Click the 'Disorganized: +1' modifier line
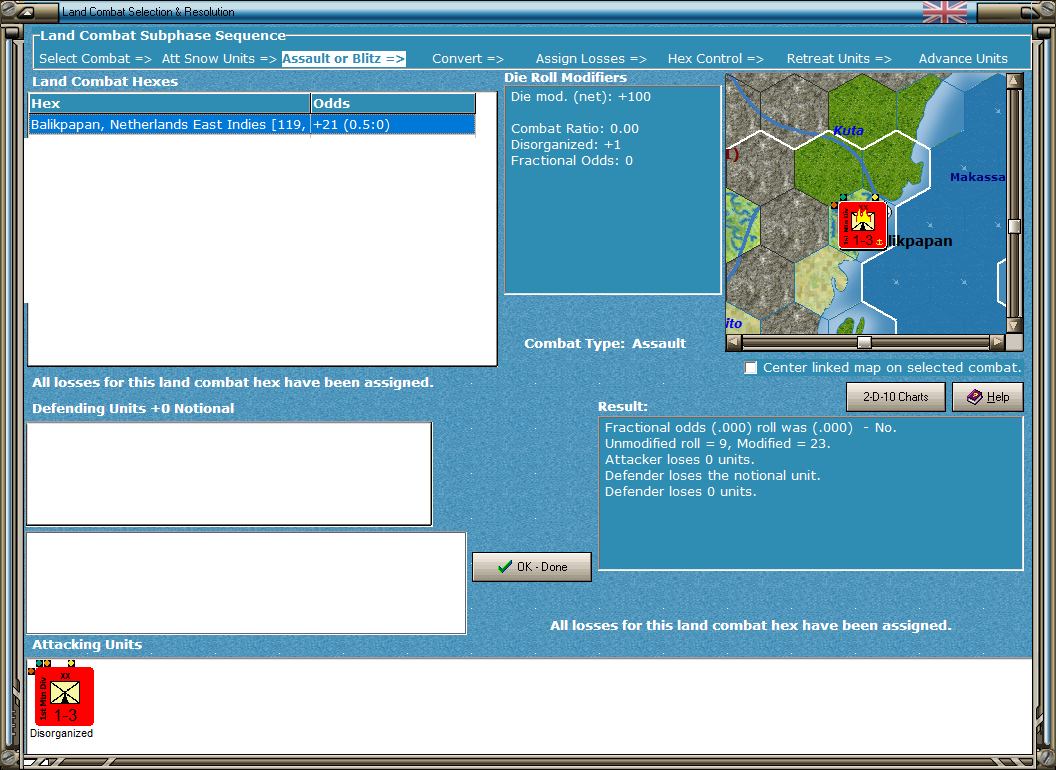This screenshot has height=770, width=1056. (566, 145)
